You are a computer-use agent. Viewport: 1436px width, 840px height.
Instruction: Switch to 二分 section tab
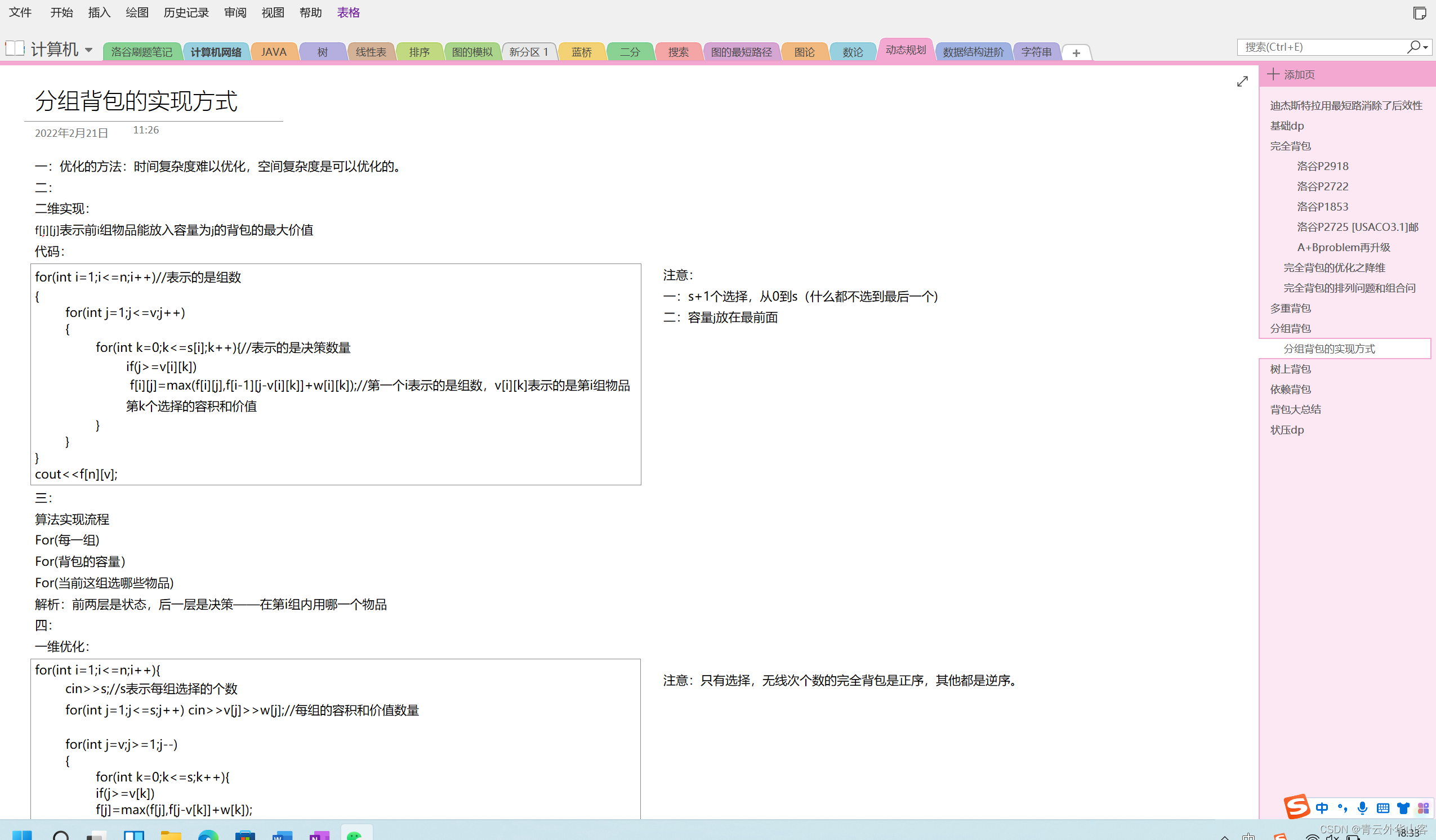tap(630, 52)
